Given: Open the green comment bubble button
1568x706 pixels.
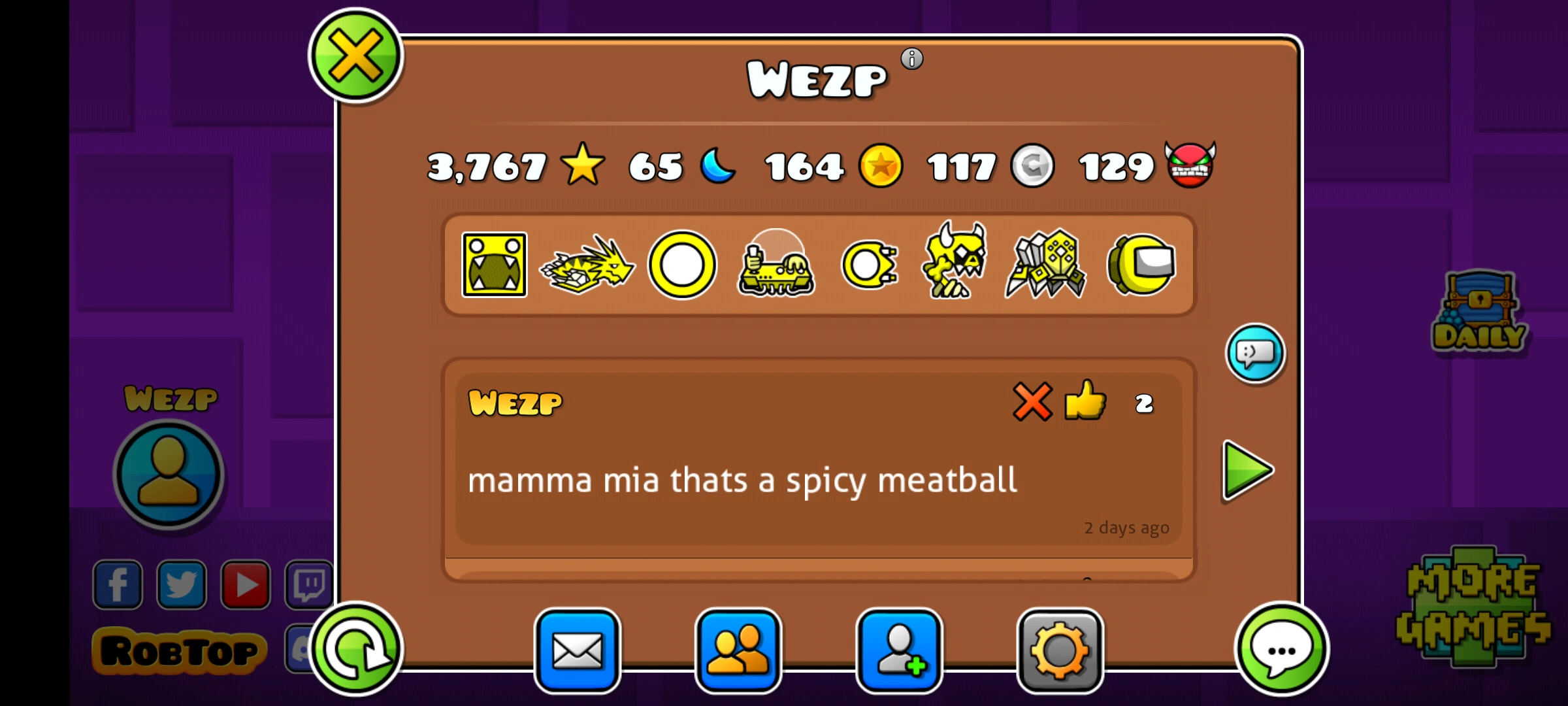Looking at the screenshot, I should [1282, 649].
